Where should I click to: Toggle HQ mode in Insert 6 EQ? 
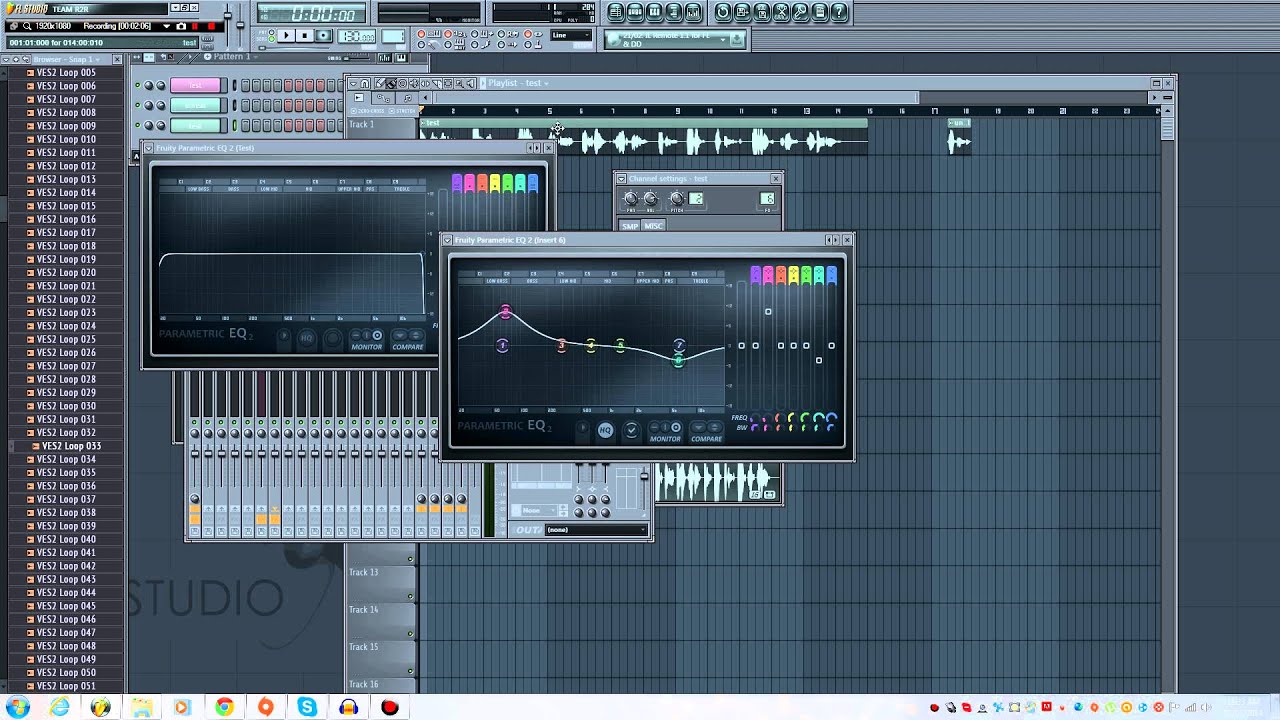point(605,430)
